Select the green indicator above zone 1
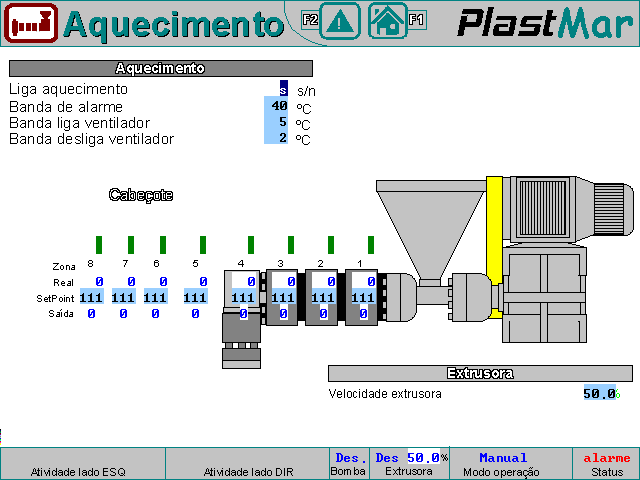 (370, 245)
